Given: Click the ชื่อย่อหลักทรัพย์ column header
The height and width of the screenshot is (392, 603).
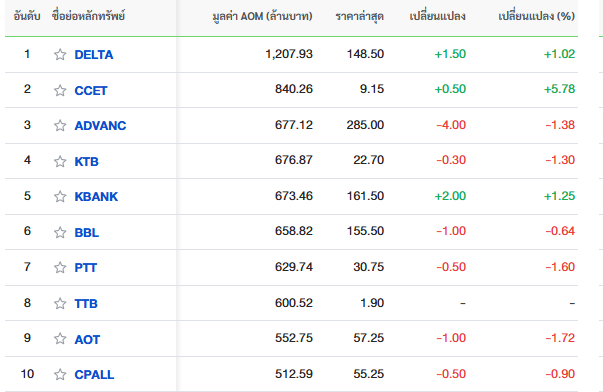Looking at the screenshot, I should coord(88,16).
